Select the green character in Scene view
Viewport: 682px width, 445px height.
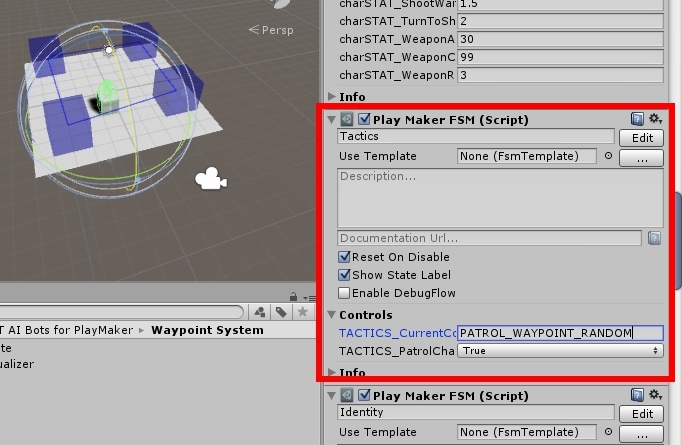click(106, 97)
